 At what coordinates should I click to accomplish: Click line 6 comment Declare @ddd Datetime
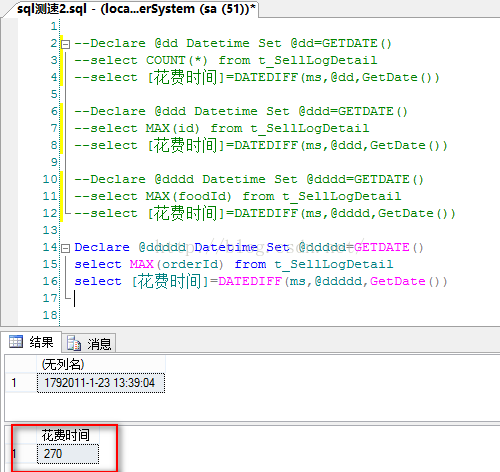coord(241,111)
